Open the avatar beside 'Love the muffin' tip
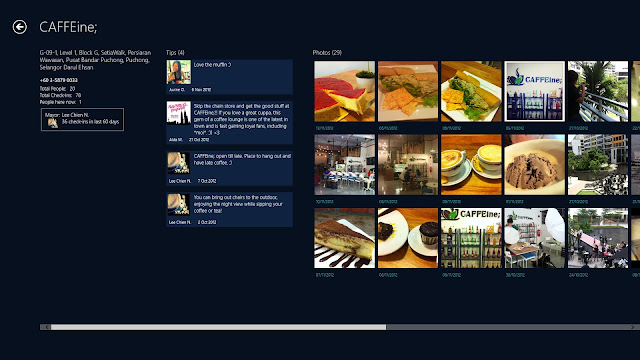 (x=178, y=72)
